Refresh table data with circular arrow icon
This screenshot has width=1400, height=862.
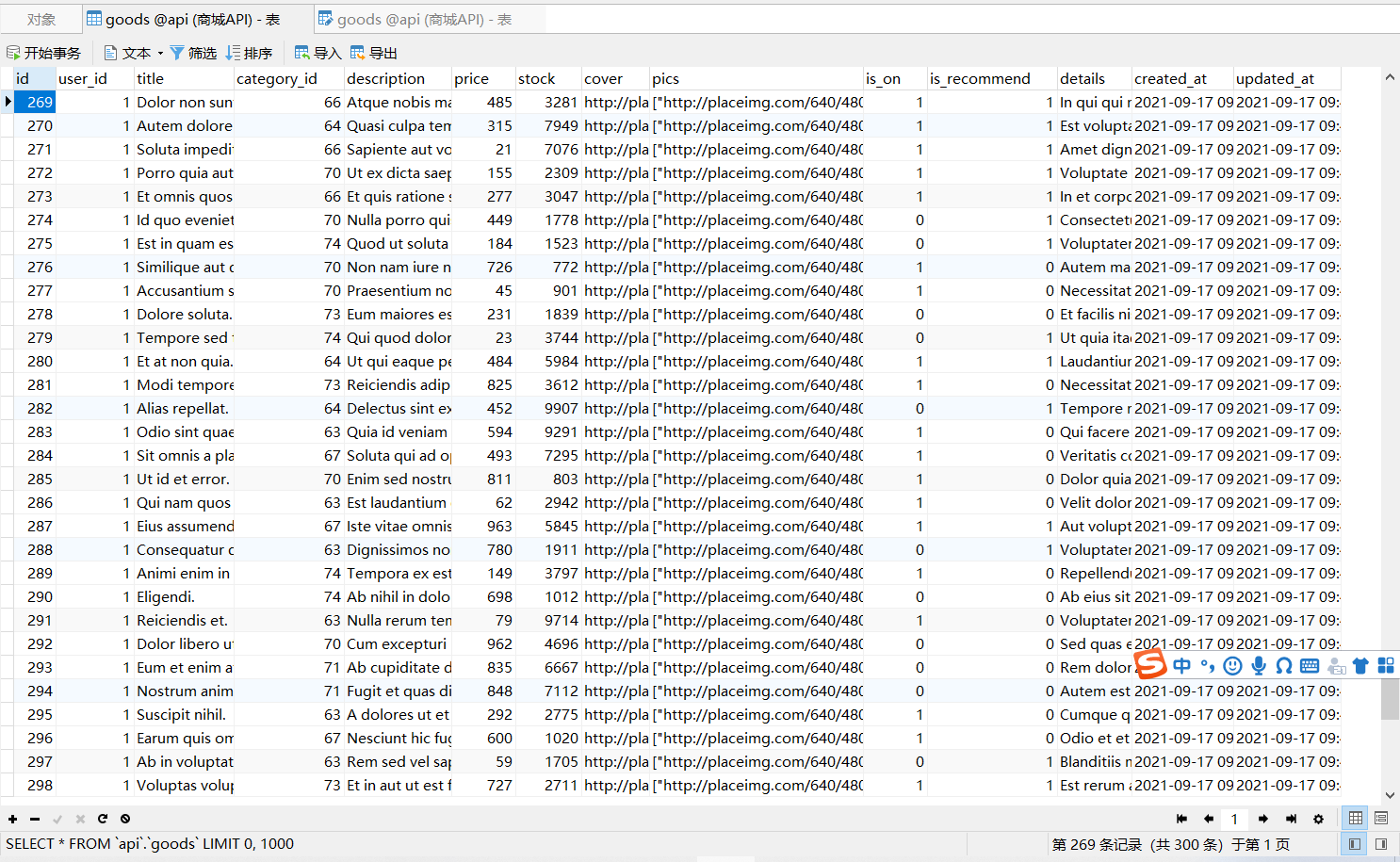click(x=103, y=819)
